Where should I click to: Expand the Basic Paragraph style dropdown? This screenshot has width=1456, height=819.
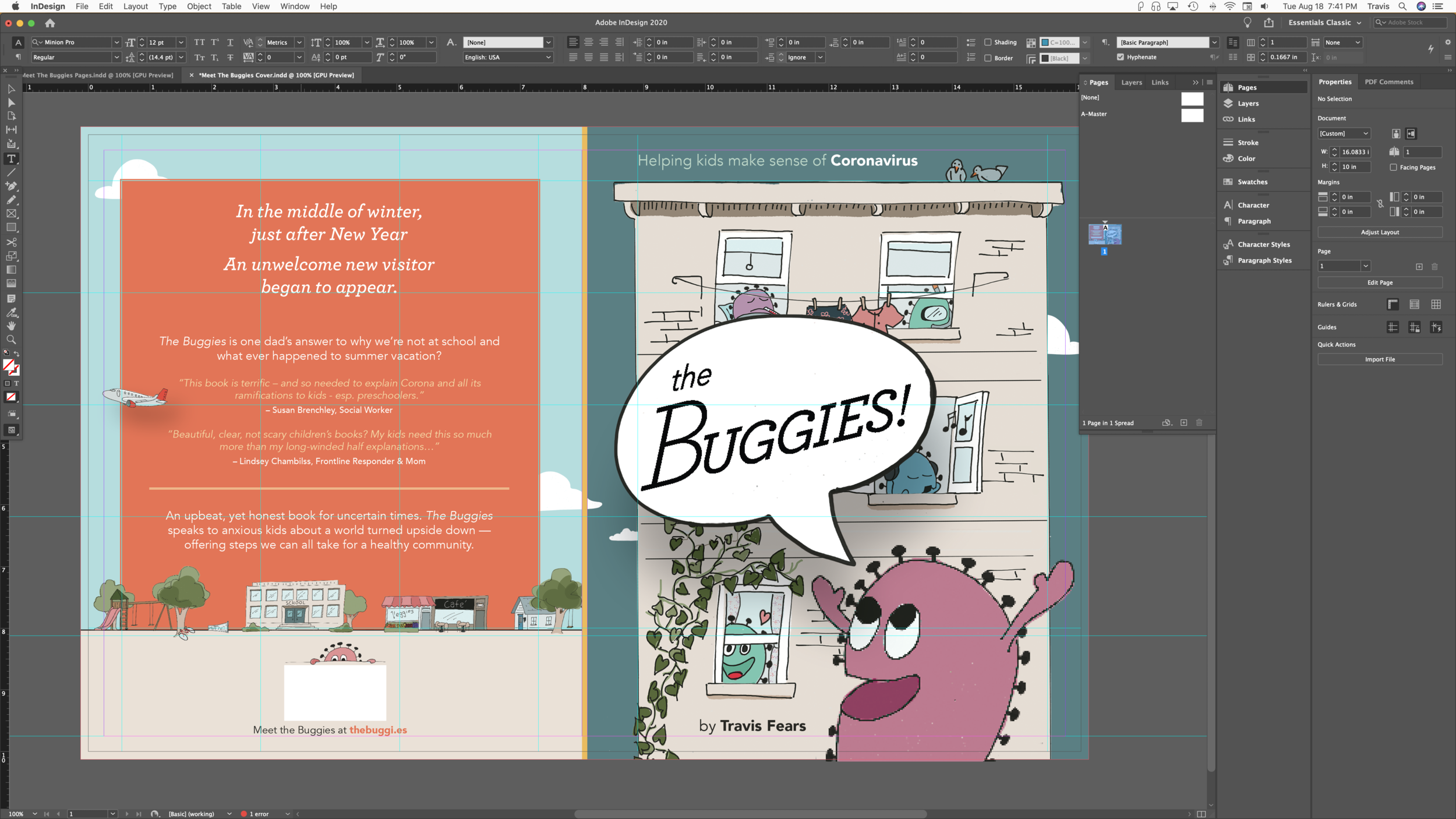pos(1214,42)
